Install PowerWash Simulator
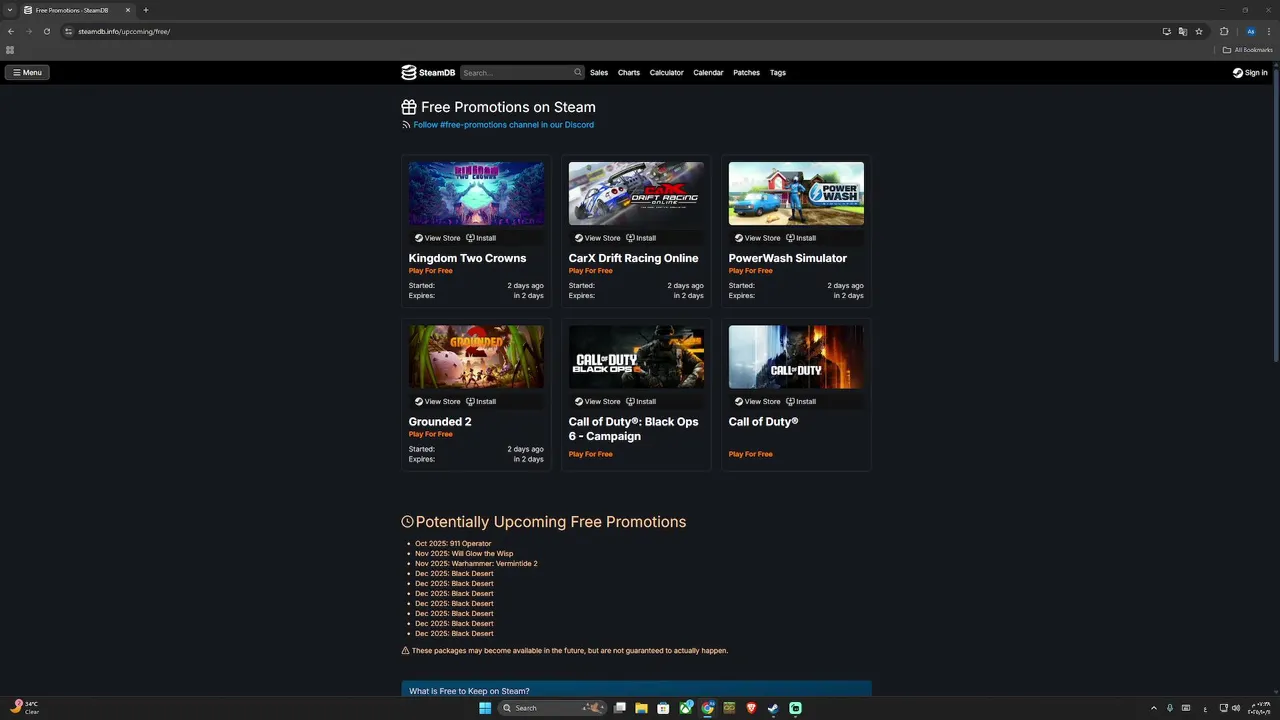The width and height of the screenshot is (1280, 720). pos(801,238)
